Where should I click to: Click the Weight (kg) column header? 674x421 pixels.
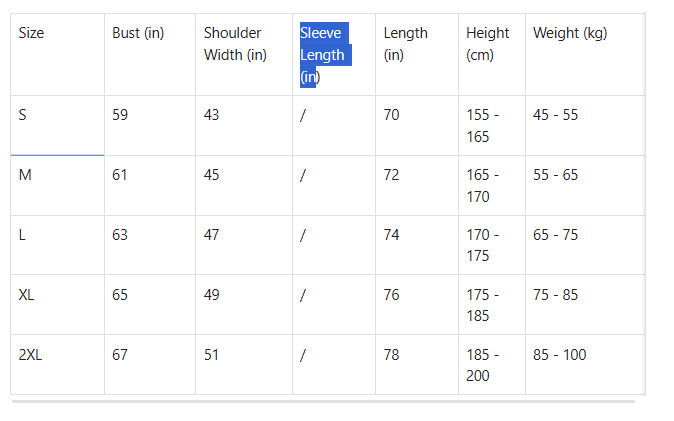click(x=570, y=33)
